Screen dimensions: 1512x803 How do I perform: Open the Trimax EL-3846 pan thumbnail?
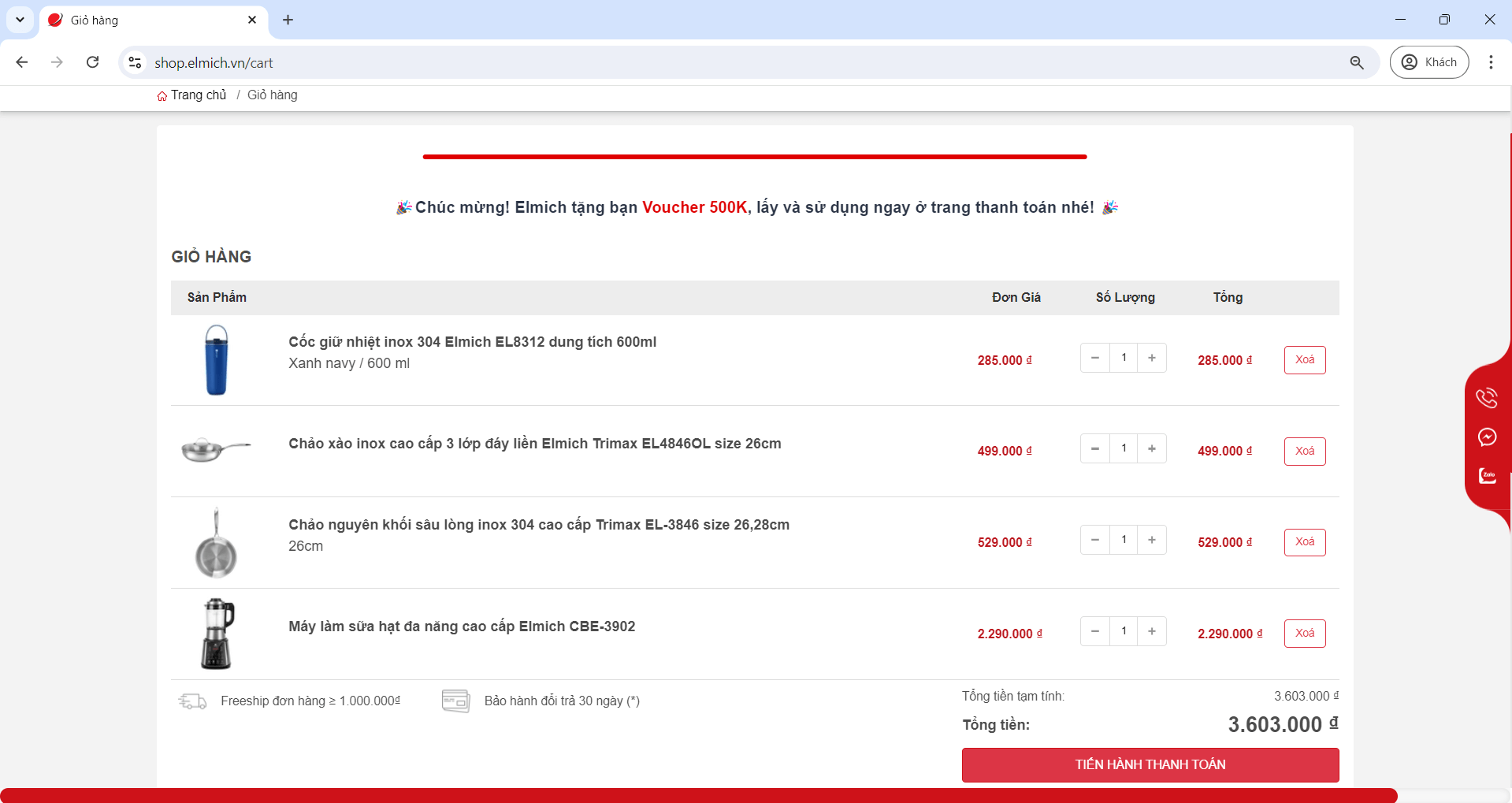point(216,543)
